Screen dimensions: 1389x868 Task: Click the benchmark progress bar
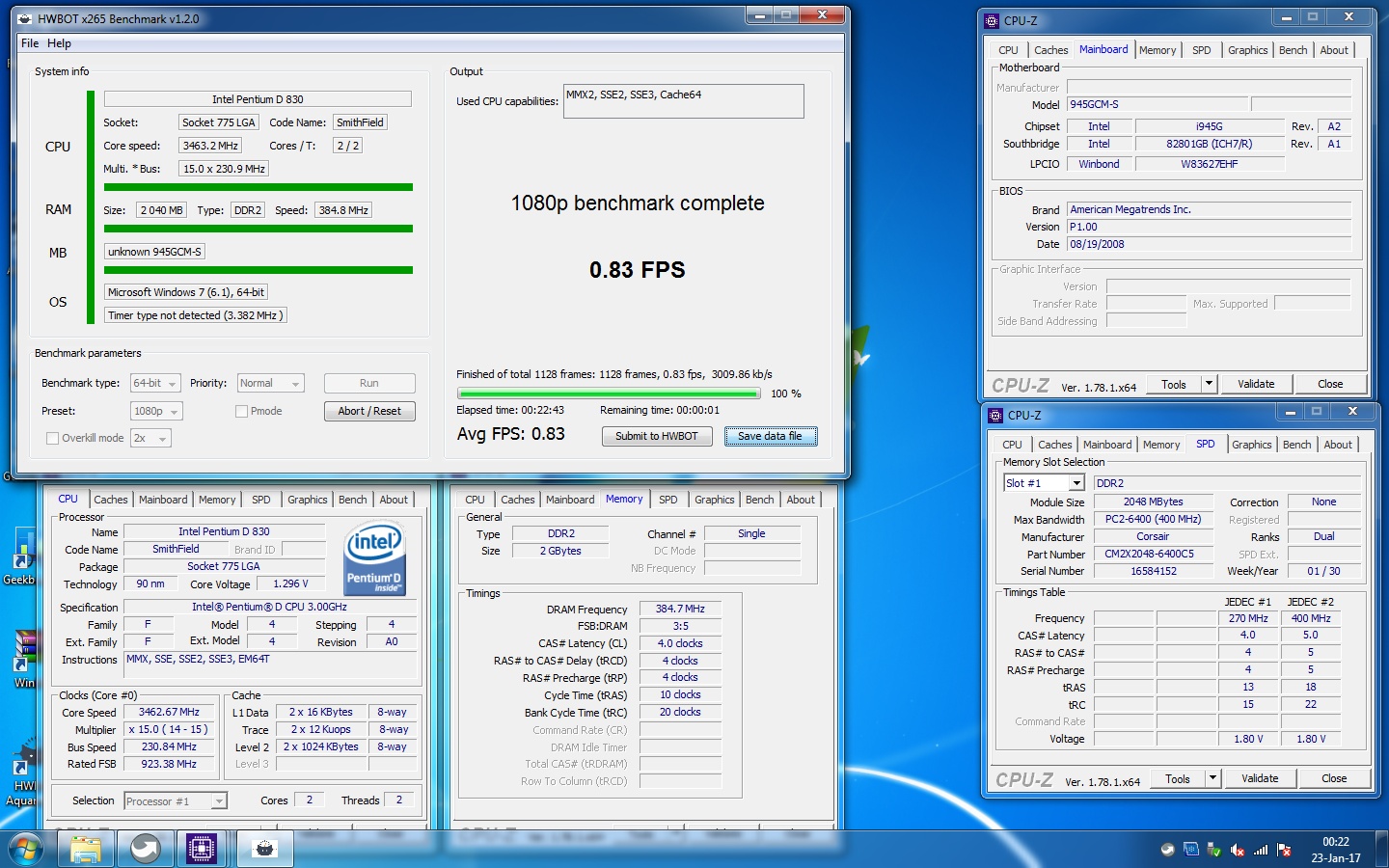pyautogui.click(x=609, y=393)
